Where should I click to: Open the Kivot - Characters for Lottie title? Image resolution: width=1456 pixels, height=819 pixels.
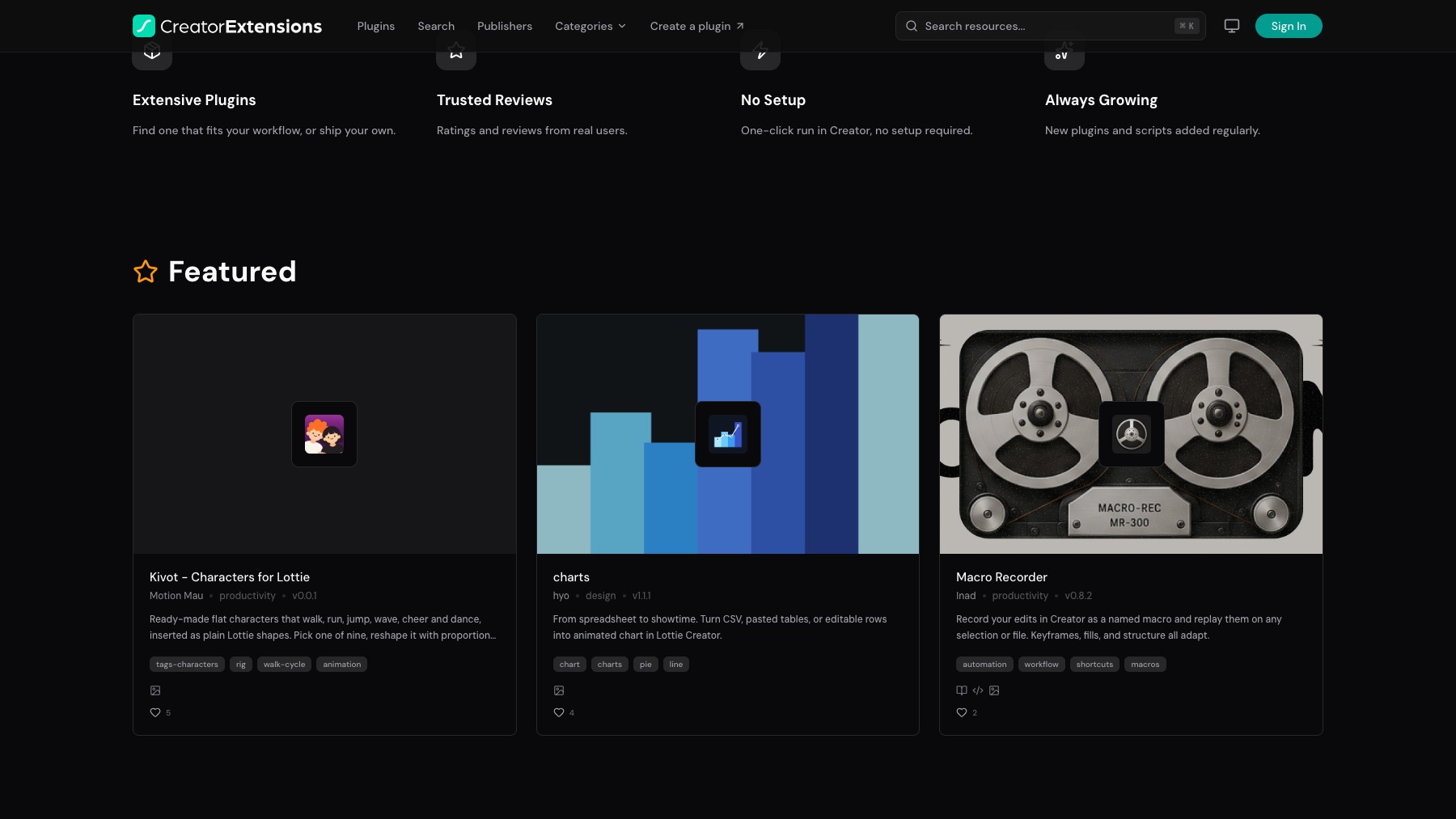pyautogui.click(x=230, y=577)
